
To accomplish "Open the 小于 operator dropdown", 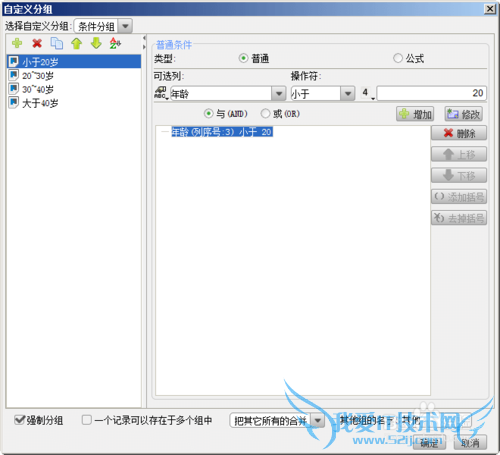I will (347, 94).
